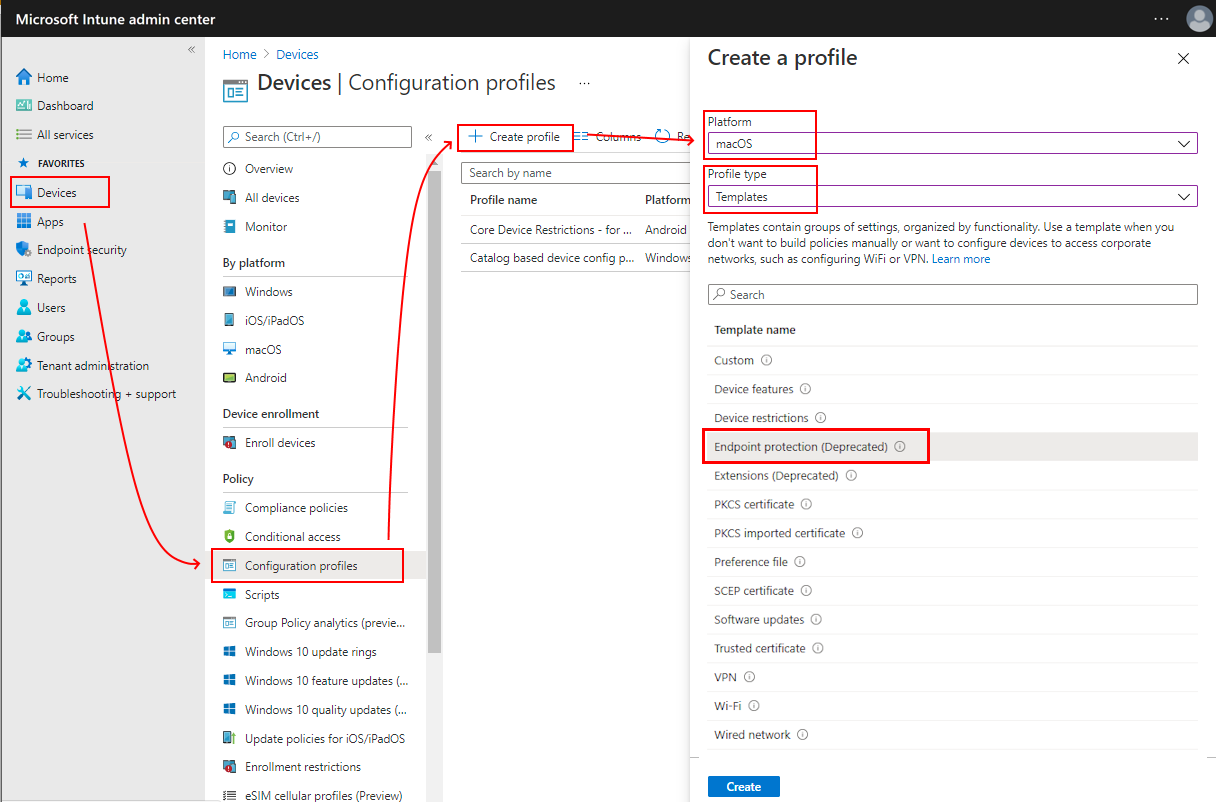The image size is (1216, 802).
Task: Click the template Search input field
Action: coord(952,295)
